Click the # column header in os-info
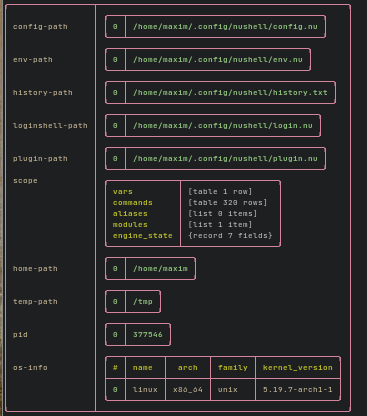367x416 pixels. click(x=115, y=368)
